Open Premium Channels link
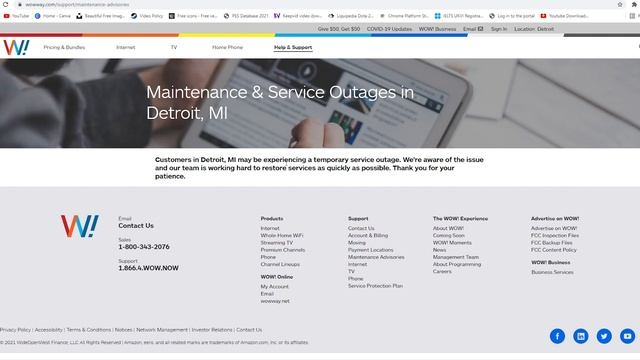The width and height of the screenshot is (640, 360). point(282,250)
